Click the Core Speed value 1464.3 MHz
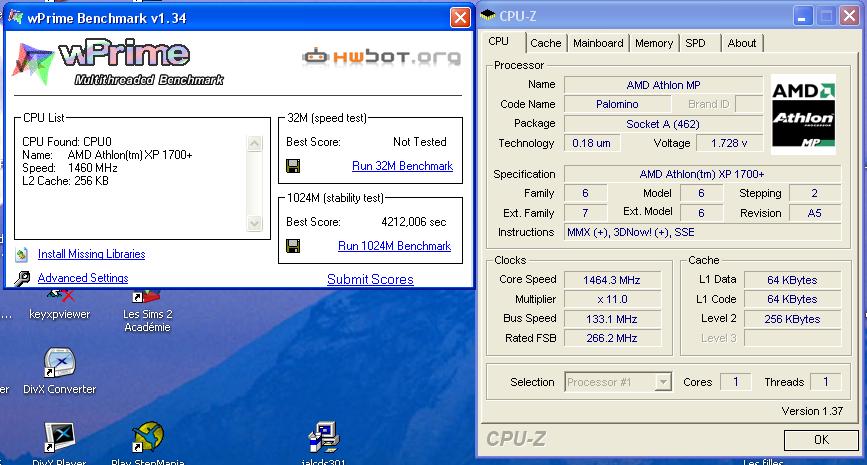Viewport: 867px width, 465px height. click(x=612, y=280)
